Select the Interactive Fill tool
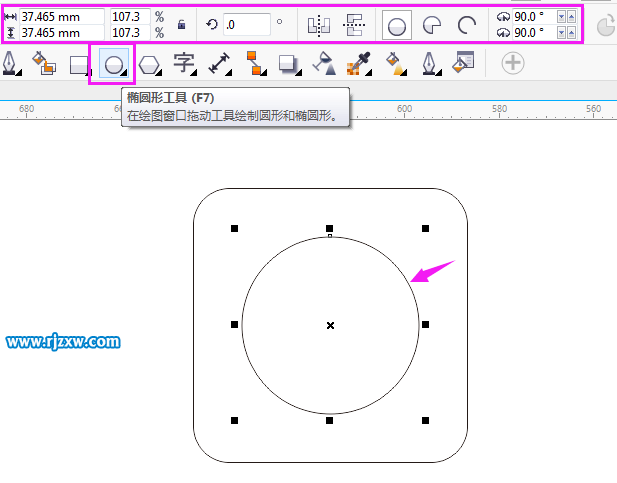This screenshot has height=483, width=617. click(394, 65)
